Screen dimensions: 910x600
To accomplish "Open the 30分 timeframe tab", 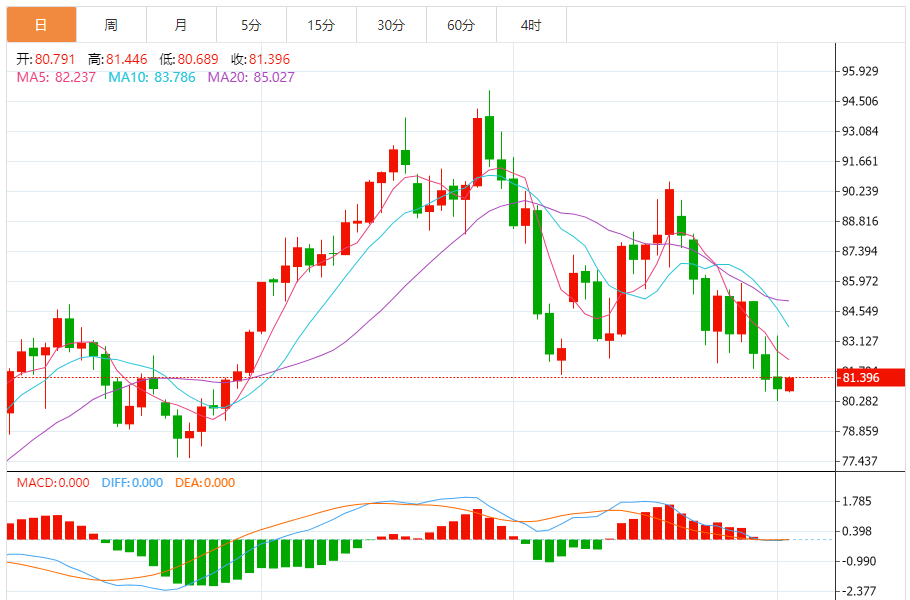I will pos(391,25).
